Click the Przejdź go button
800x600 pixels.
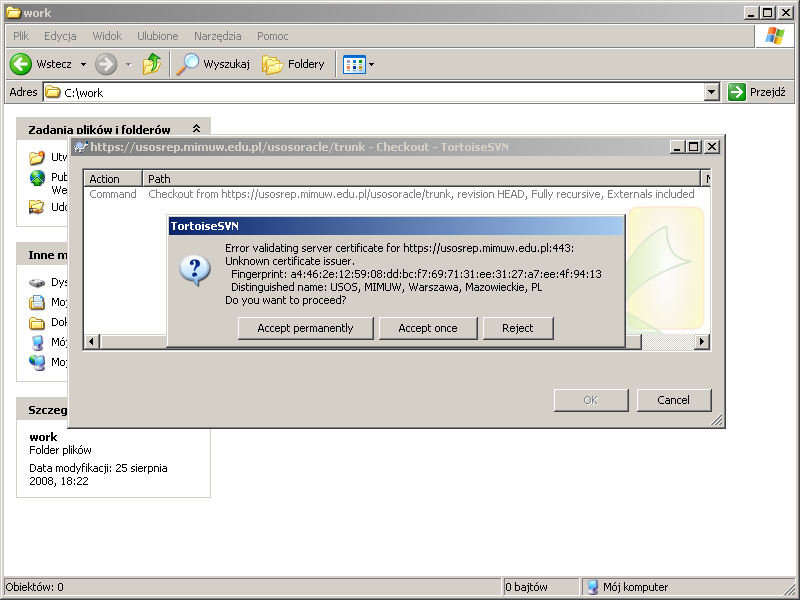click(757, 92)
